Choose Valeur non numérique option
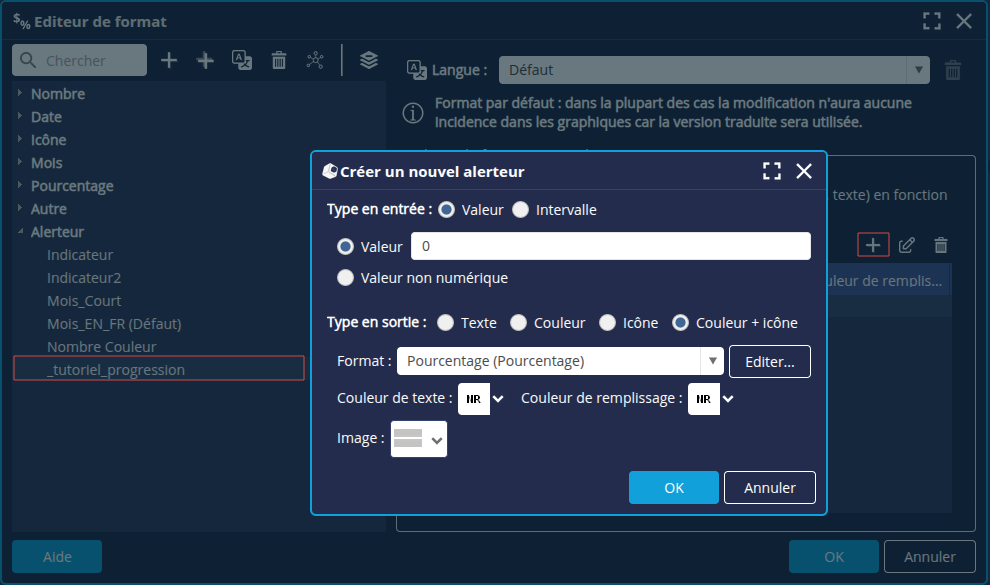Screen dimensions: 990x585 [x=346, y=278]
